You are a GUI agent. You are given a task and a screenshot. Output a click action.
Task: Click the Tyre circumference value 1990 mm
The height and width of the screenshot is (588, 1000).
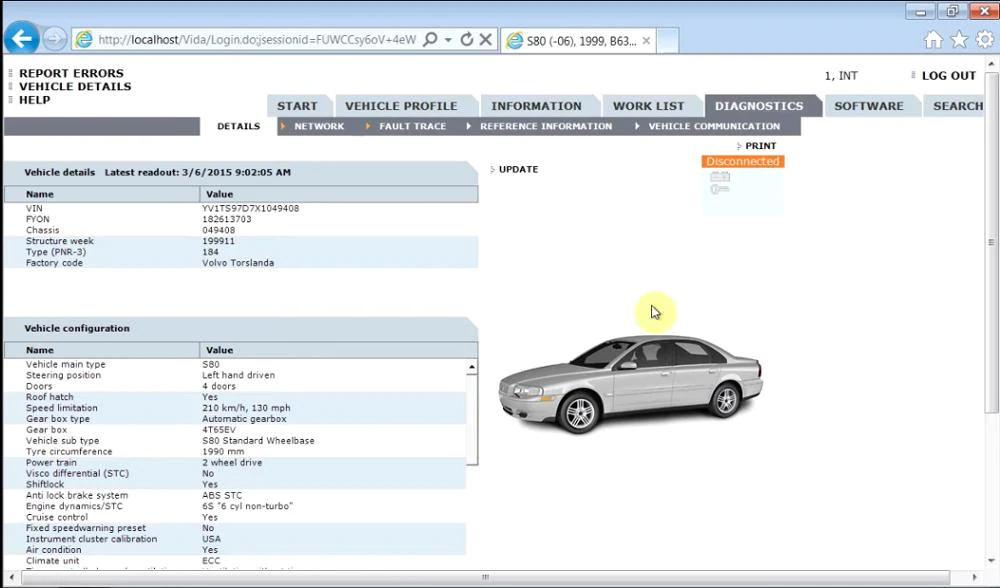click(223, 452)
